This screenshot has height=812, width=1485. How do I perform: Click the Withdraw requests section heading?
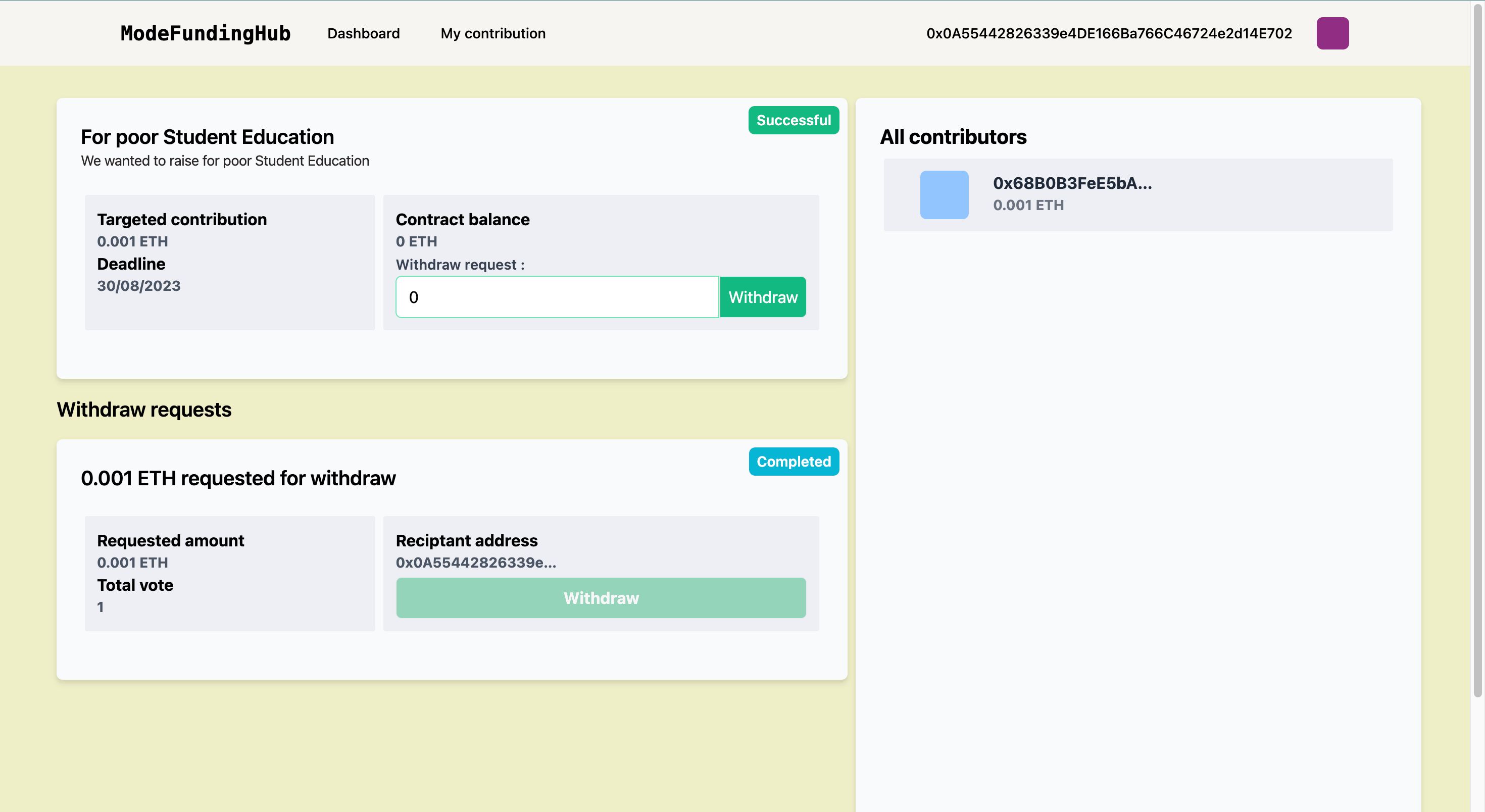(x=144, y=410)
